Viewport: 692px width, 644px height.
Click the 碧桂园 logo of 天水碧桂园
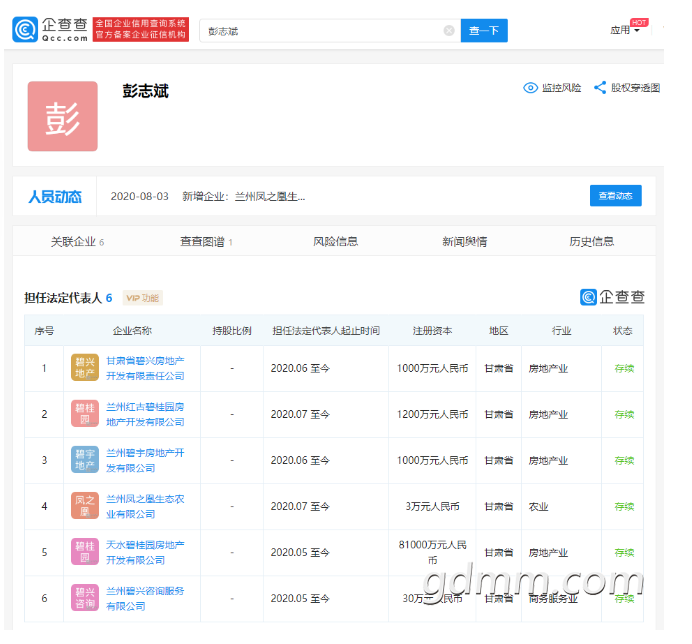[x=85, y=552]
